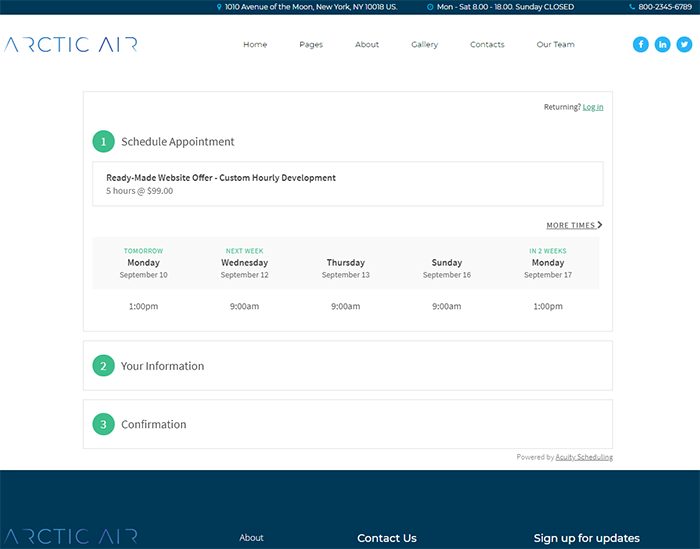The width and height of the screenshot is (700, 549).
Task: Open the Acuity Scheduling link
Action: (x=584, y=457)
